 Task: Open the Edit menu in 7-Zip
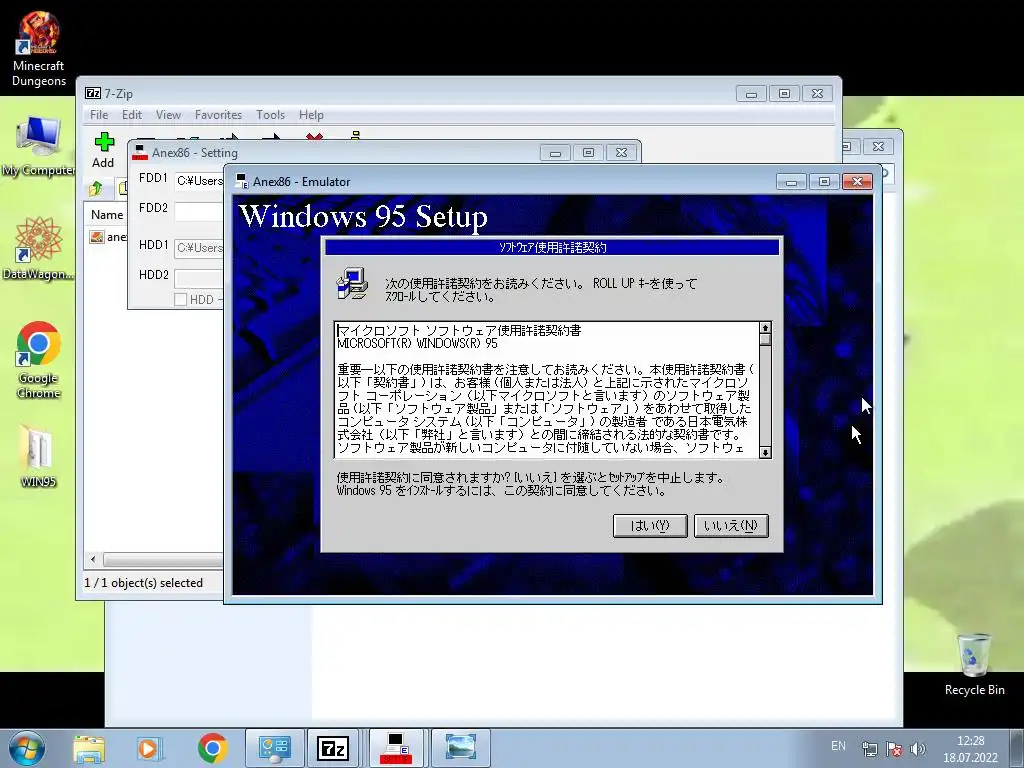132,115
